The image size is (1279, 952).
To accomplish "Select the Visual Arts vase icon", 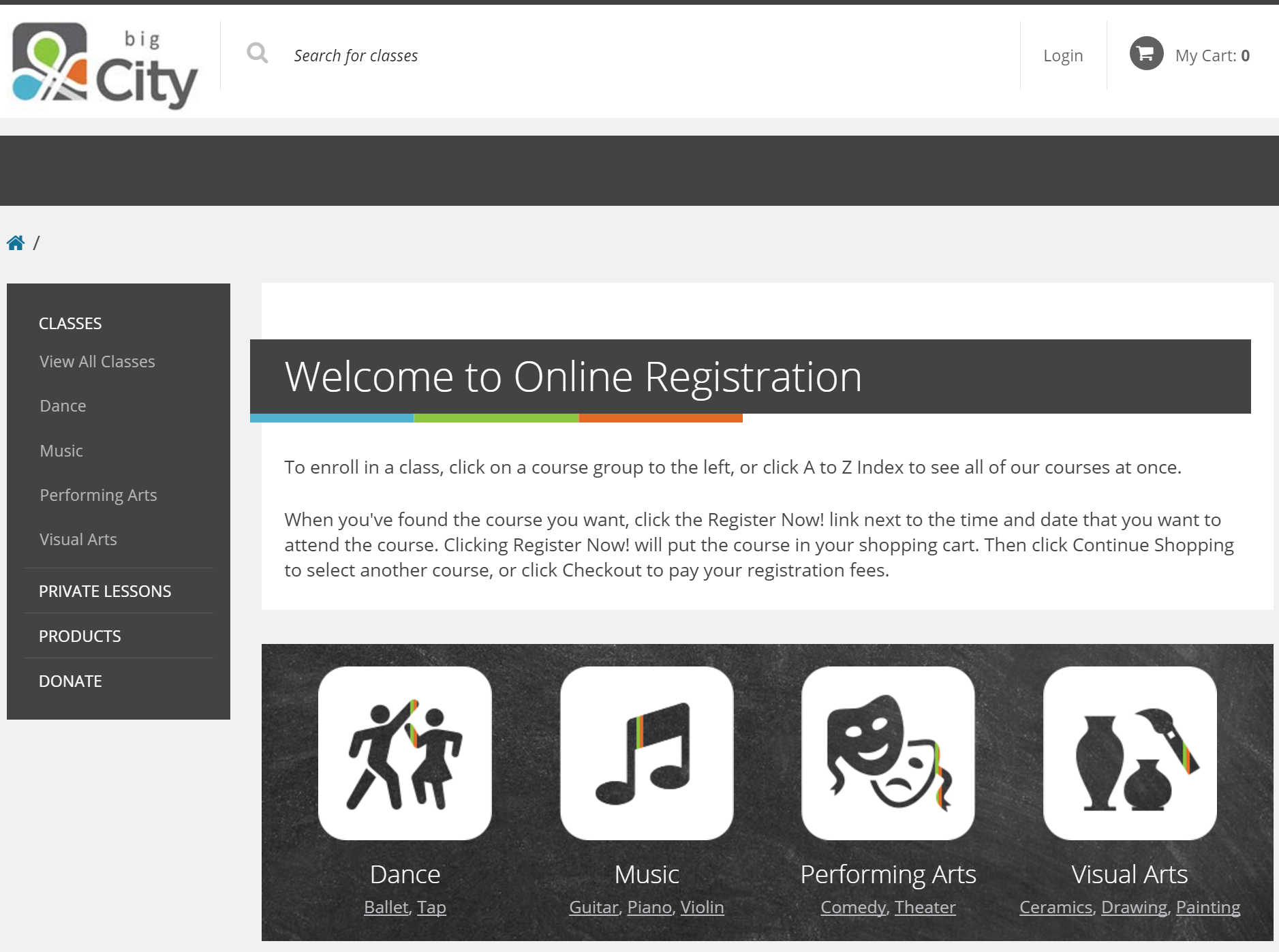I will [1129, 753].
